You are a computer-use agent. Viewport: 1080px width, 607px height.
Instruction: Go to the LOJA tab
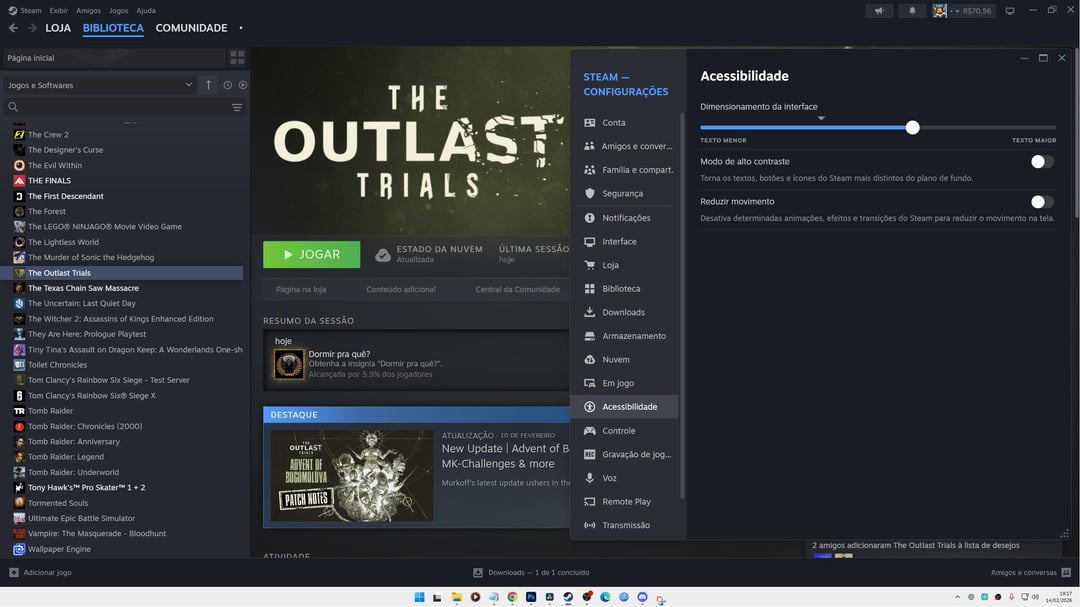point(58,28)
